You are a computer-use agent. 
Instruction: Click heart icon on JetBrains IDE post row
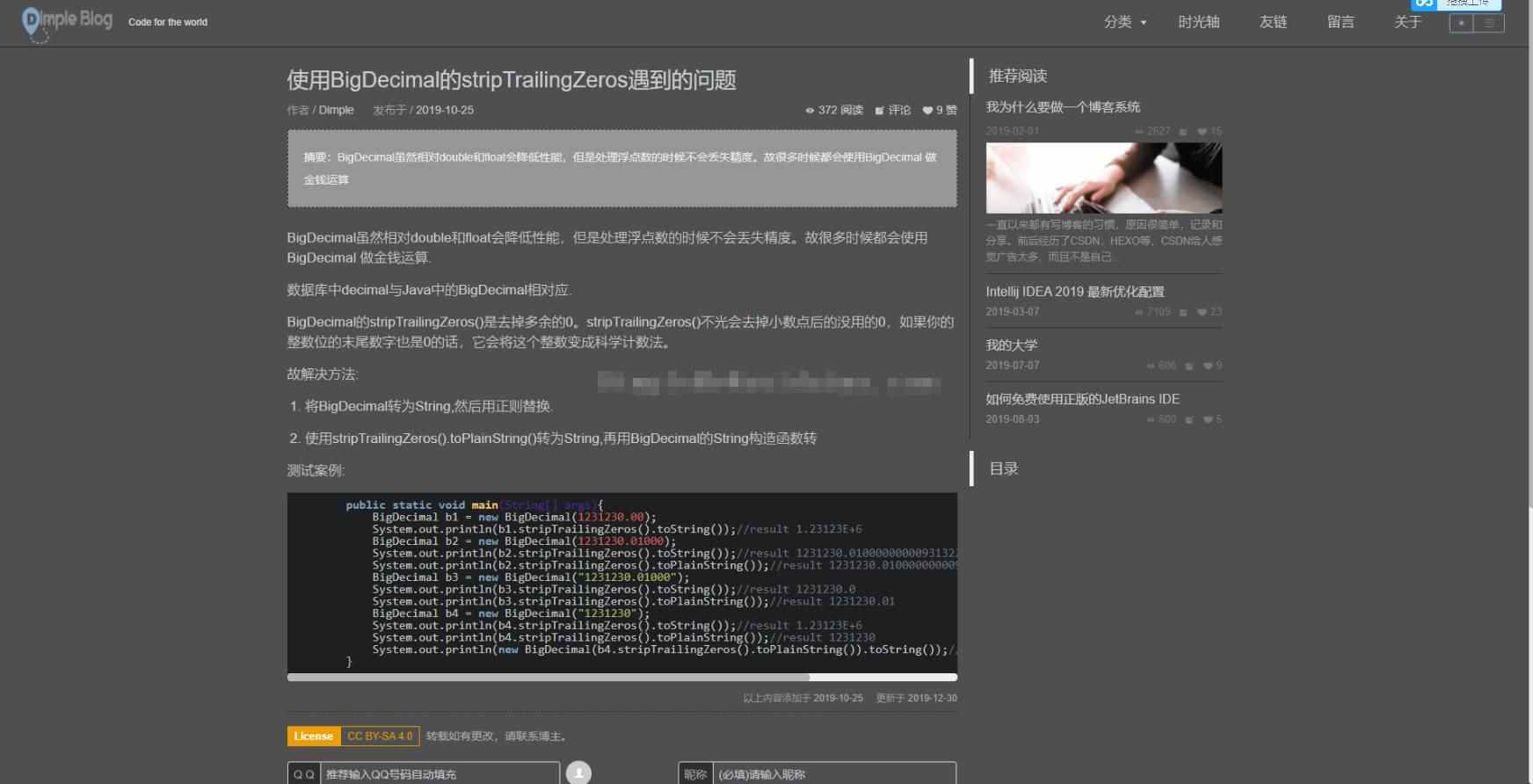(x=1208, y=420)
